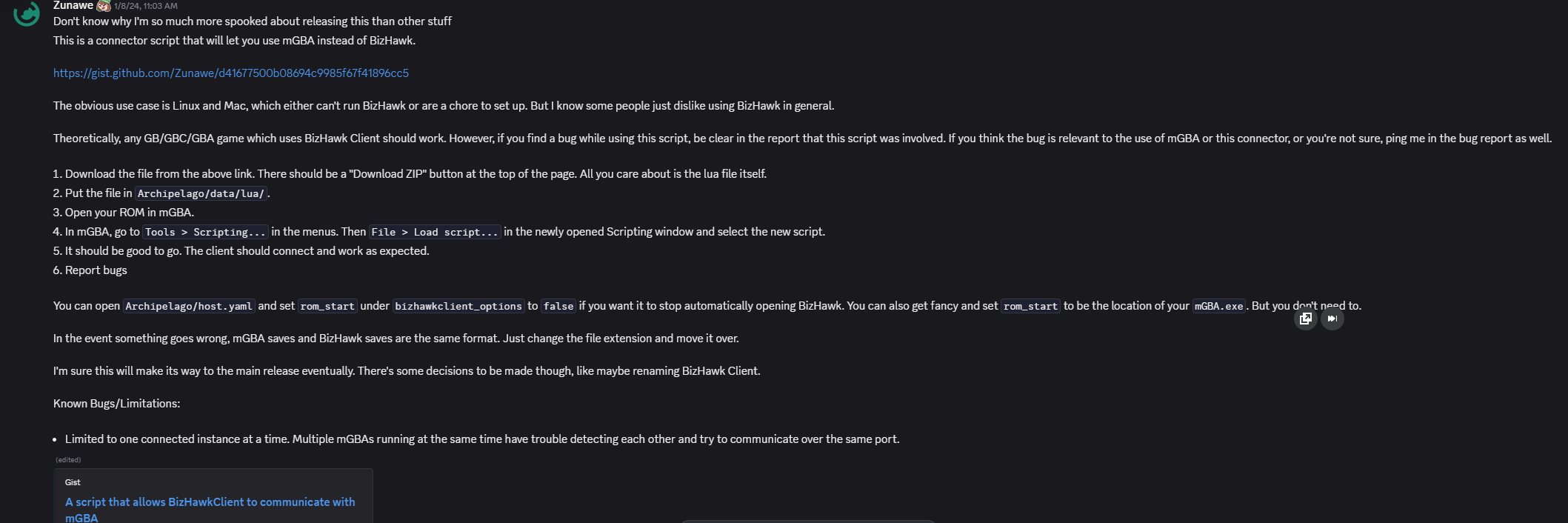Click the skip-forward overlay icon
Viewport: 1568px width, 523px height.
tap(1332, 319)
